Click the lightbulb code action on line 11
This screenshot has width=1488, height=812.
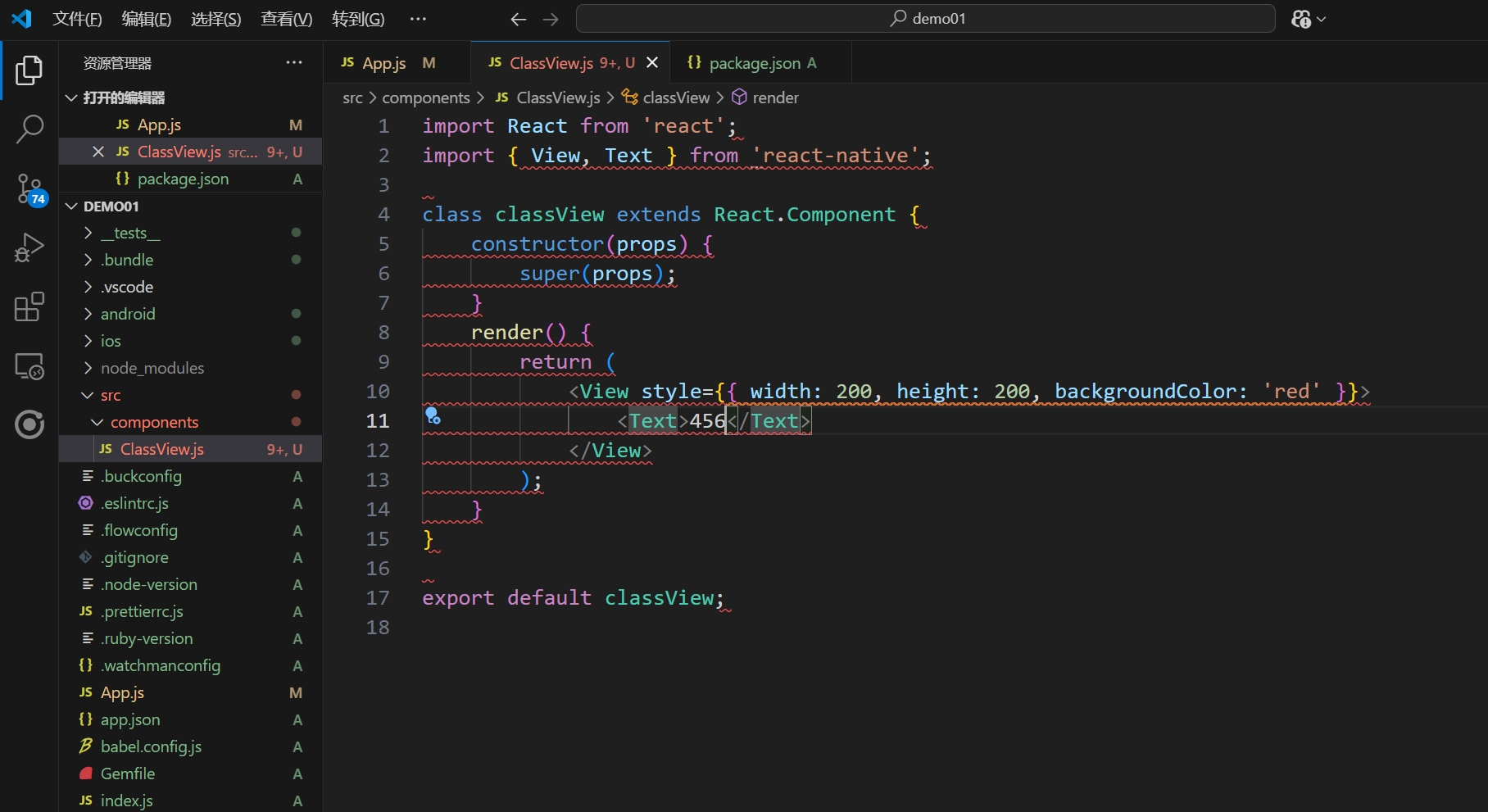433,416
